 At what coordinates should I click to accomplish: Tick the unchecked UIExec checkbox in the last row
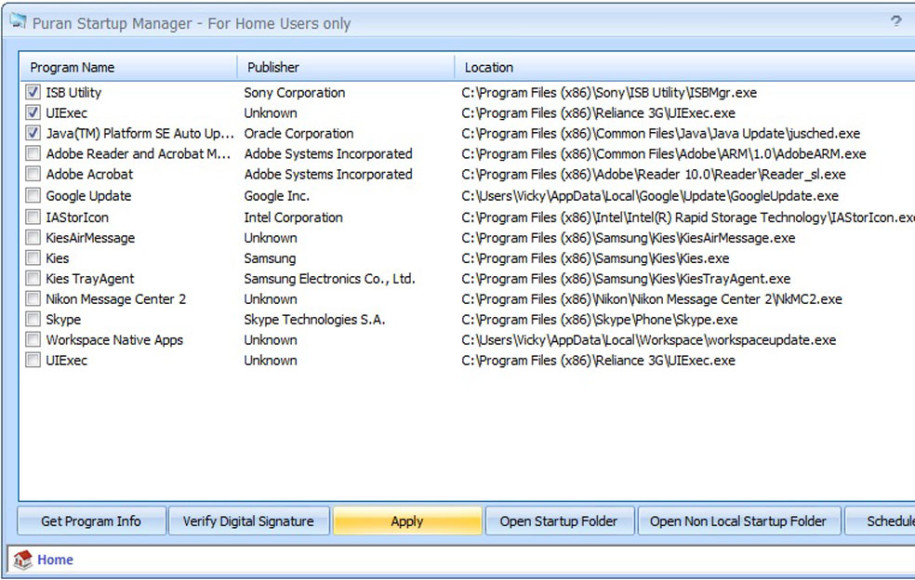tap(33, 360)
